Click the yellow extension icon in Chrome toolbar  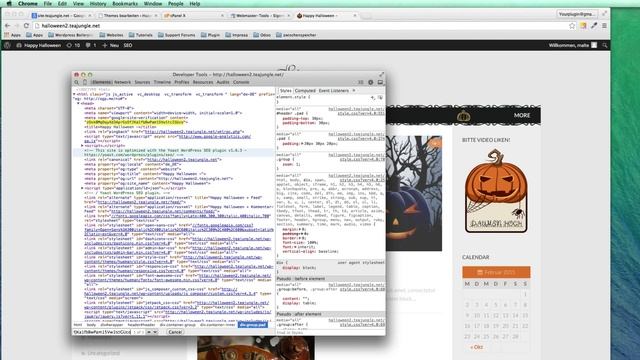coord(583,26)
